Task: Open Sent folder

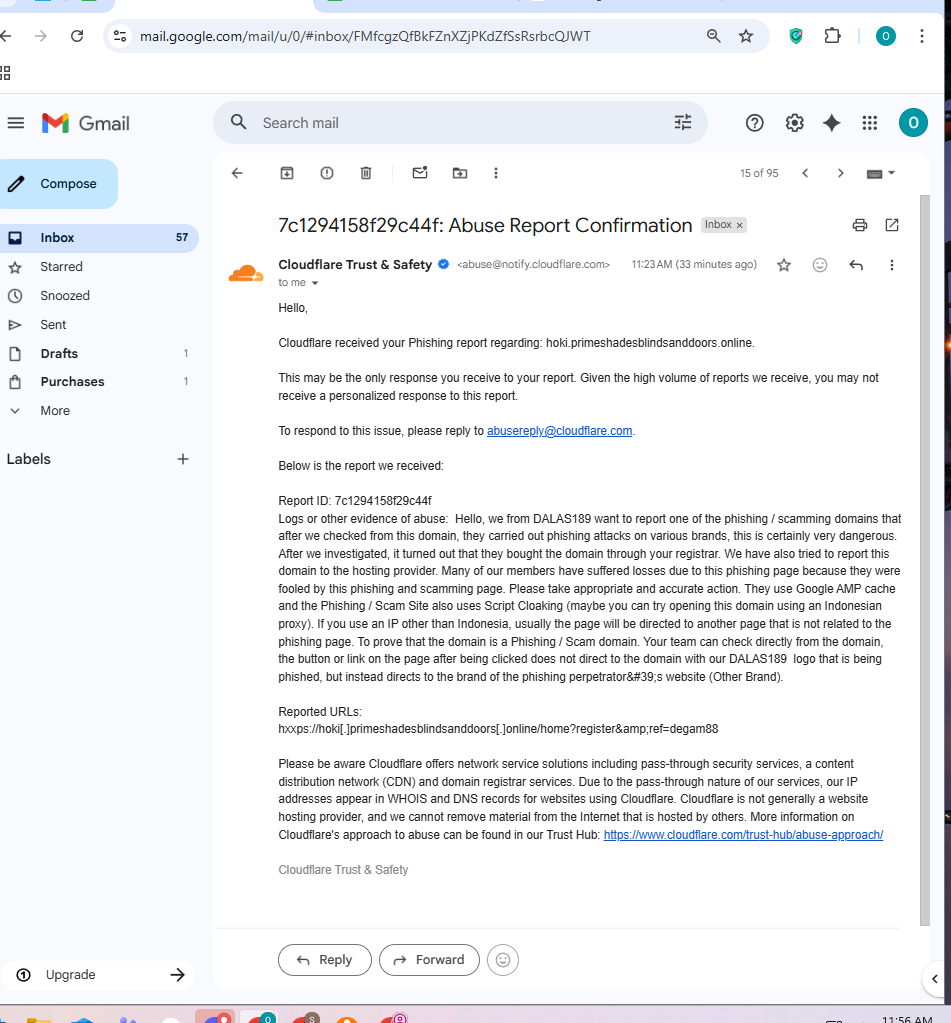Action: coord(98,324)
